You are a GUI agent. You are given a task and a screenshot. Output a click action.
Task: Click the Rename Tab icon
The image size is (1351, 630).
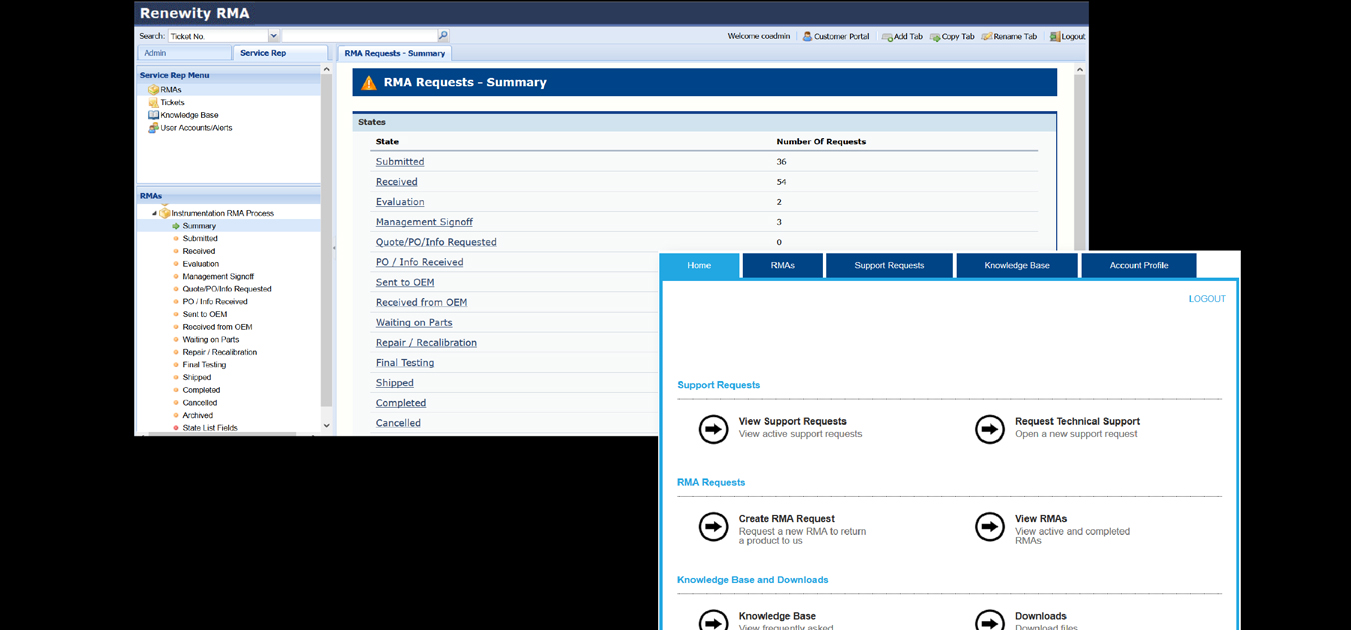[x=986, y=37]
